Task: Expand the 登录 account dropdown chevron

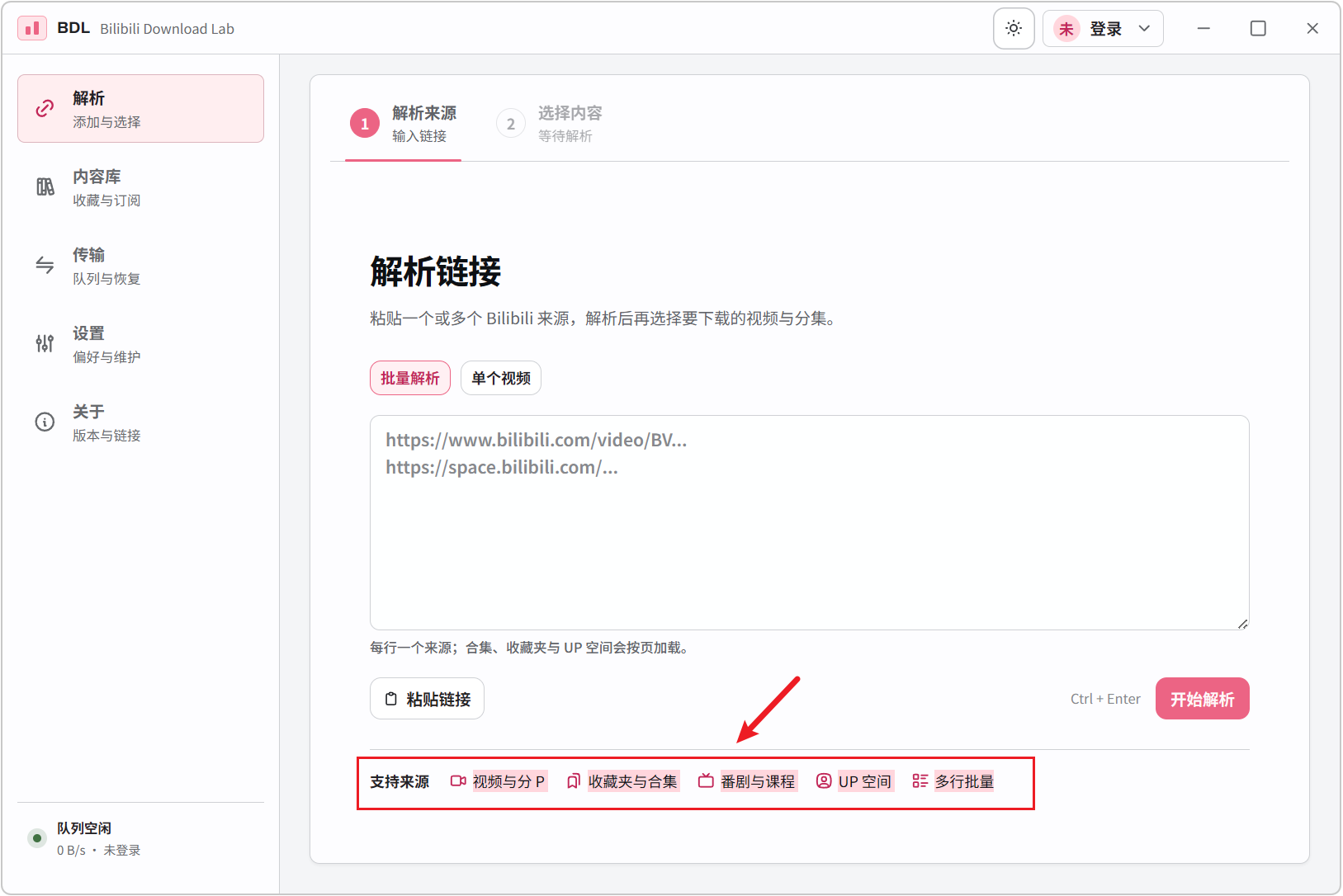Action: 1144,29
